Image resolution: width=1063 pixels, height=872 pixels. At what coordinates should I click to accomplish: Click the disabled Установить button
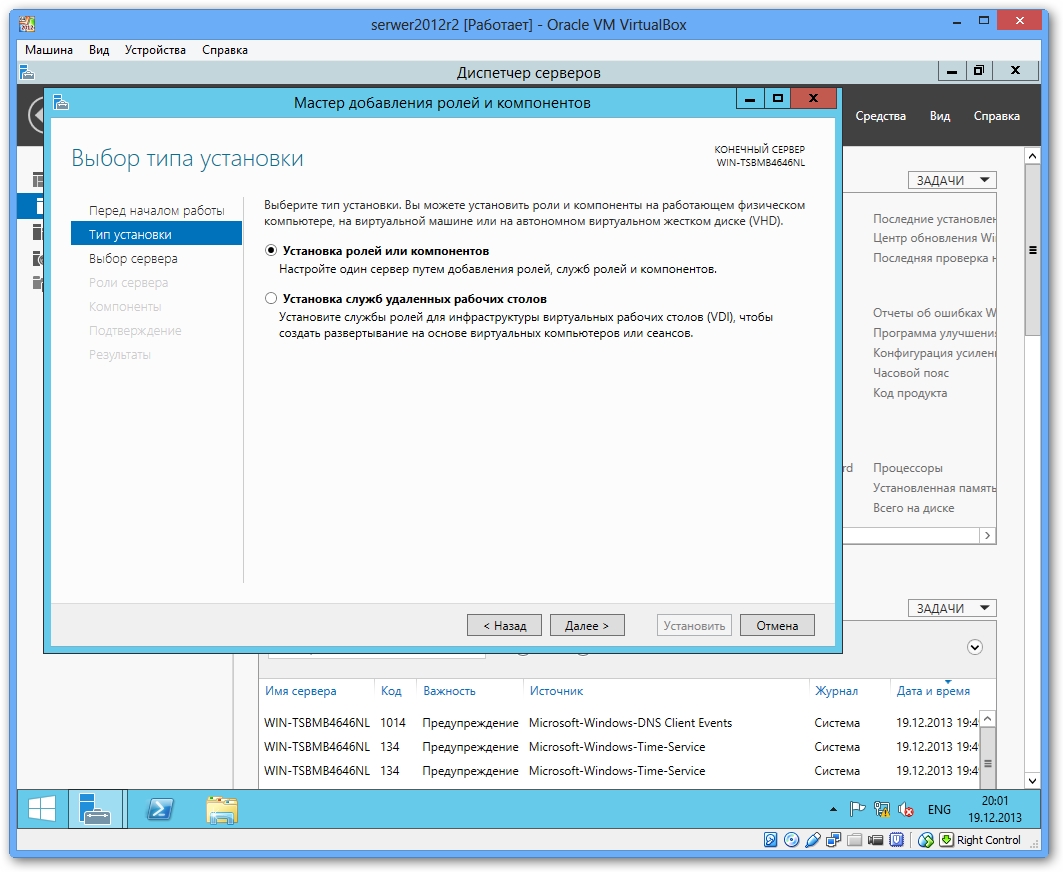click(694, 625)
